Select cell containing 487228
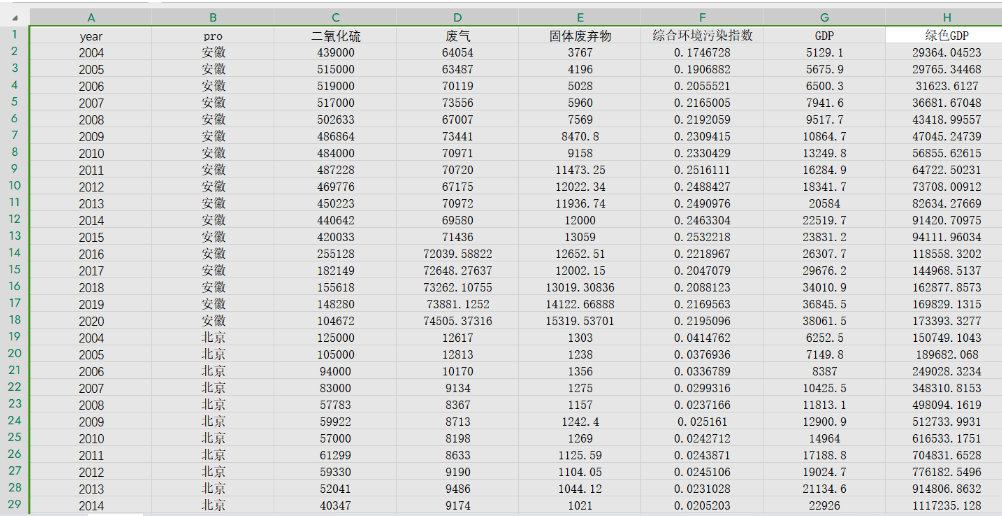This screenshot has height=516, width=1002. click(x=335, y=169)
